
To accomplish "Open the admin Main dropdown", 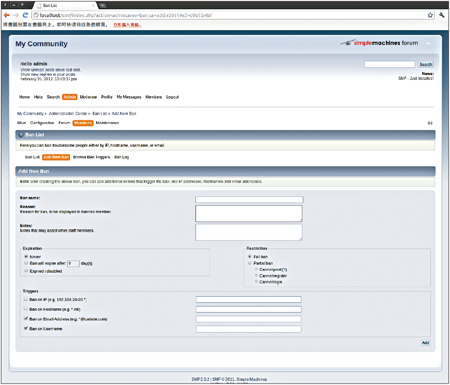I will 21,123.
